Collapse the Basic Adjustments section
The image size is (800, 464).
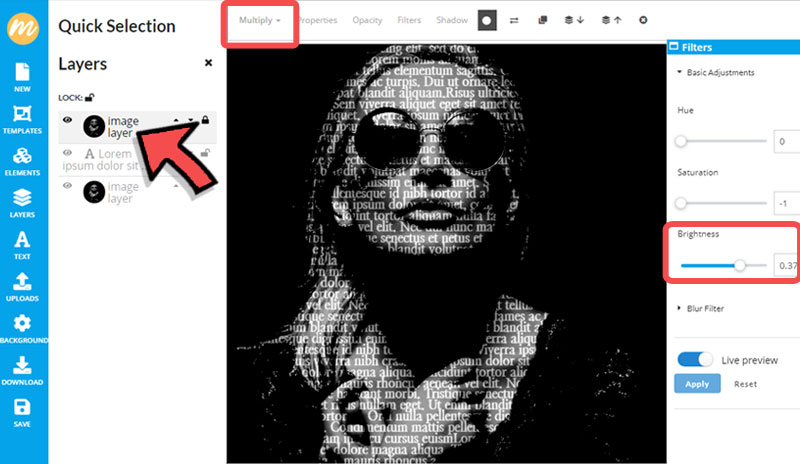(x=716, y=72)
